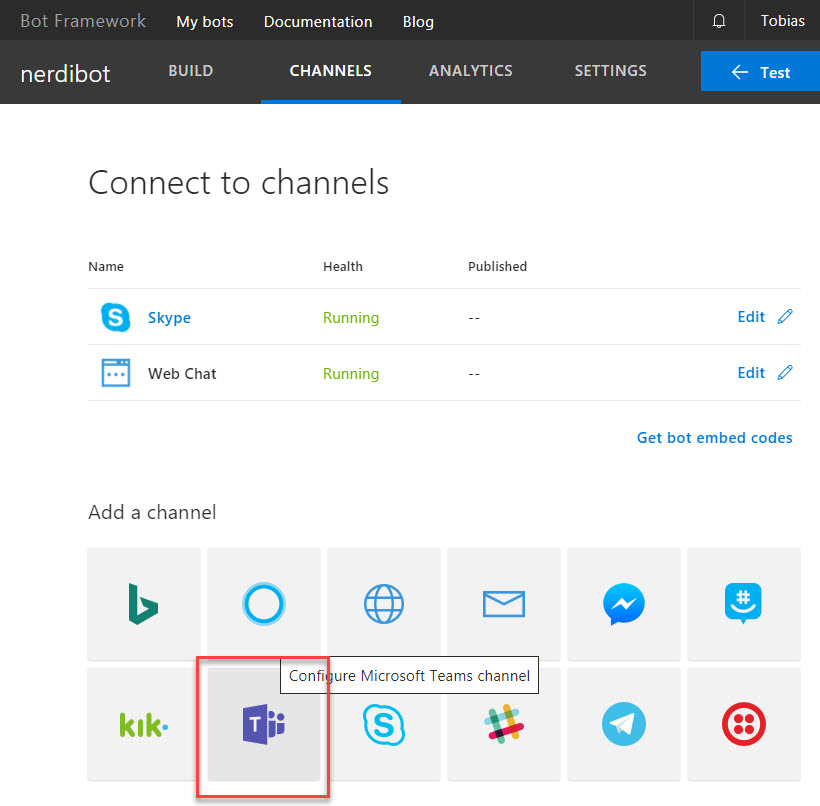The image size is (820, 806).
Task: Add the Slack channel
Action: click(504, 724)
